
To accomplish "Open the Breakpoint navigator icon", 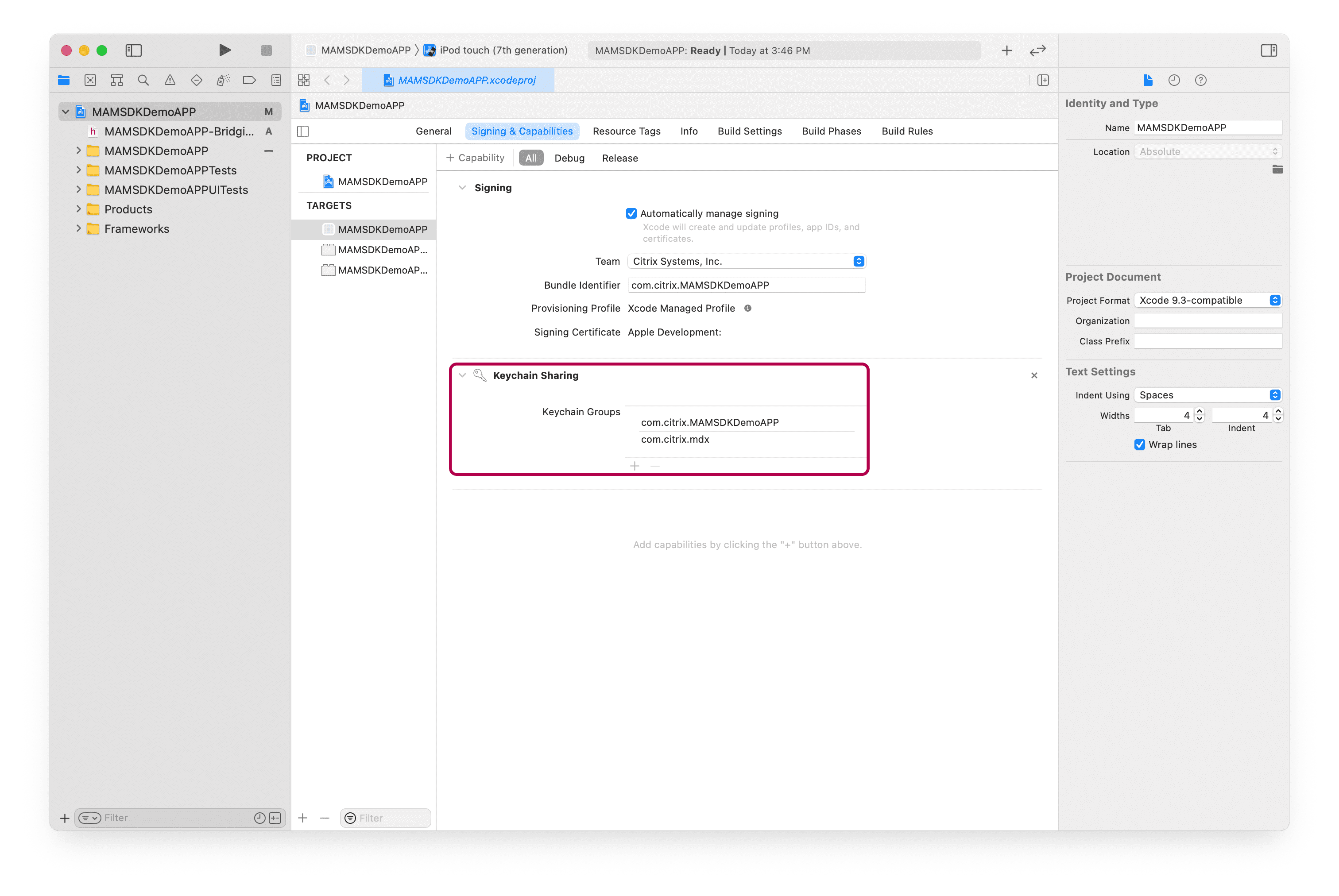I will (249, 81).
